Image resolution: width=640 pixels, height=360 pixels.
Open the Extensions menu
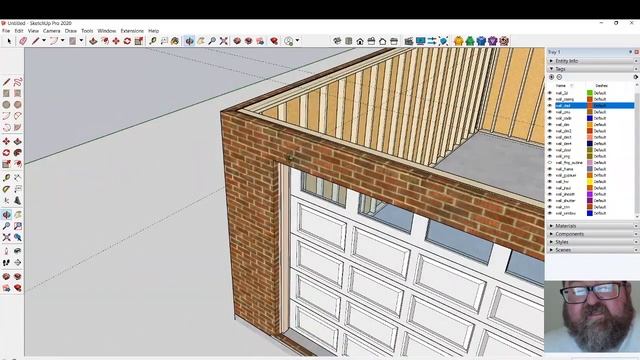[132, 31]
